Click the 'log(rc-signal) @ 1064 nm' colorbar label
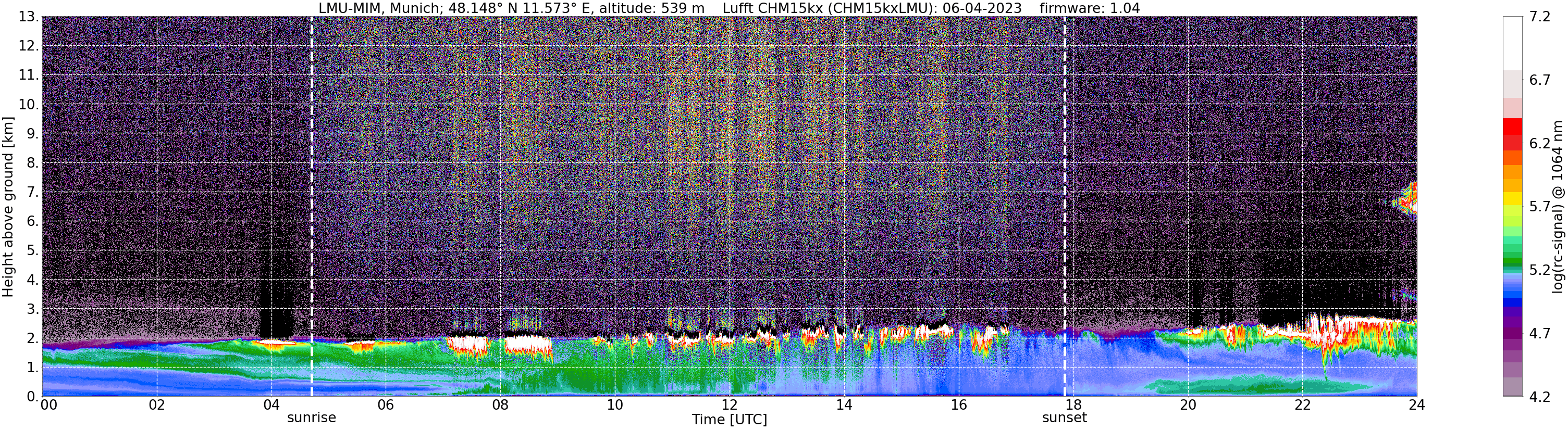The image size is (1568, 430). (x=1557, y=206)
